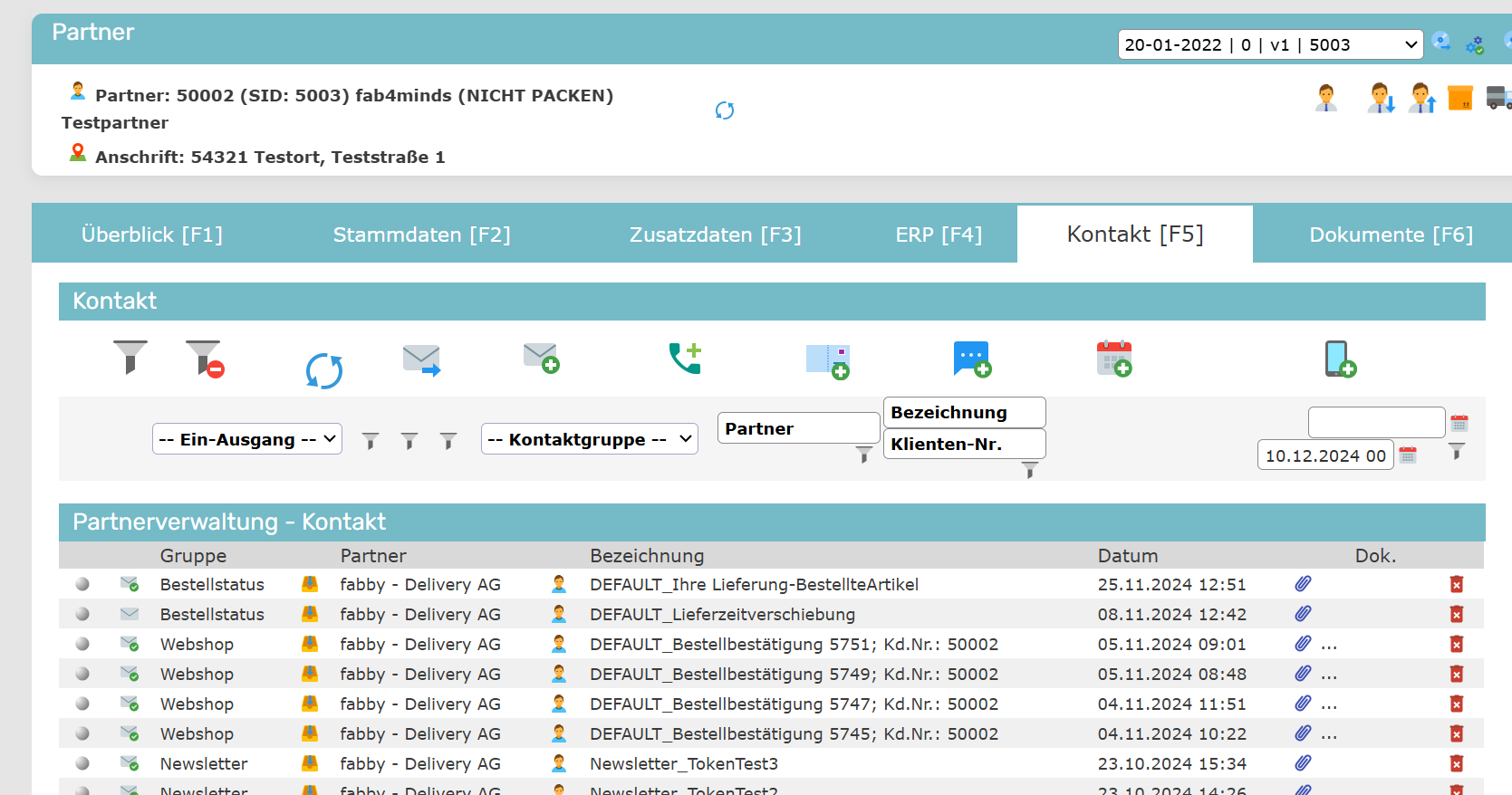The height and width of the screenshot is (795, 1512).
Task: Open the version date dropdown 20-01-2022
Action: click(1269, 44)
